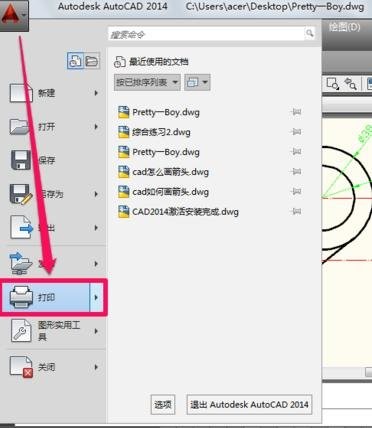Click the 保存 floppy disk icon

[x=21, y=160]
